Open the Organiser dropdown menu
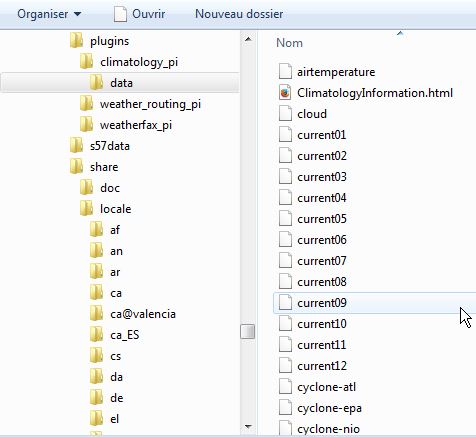Image resolution: width=476 pixels, height=437 pixels. click(49, 14)
